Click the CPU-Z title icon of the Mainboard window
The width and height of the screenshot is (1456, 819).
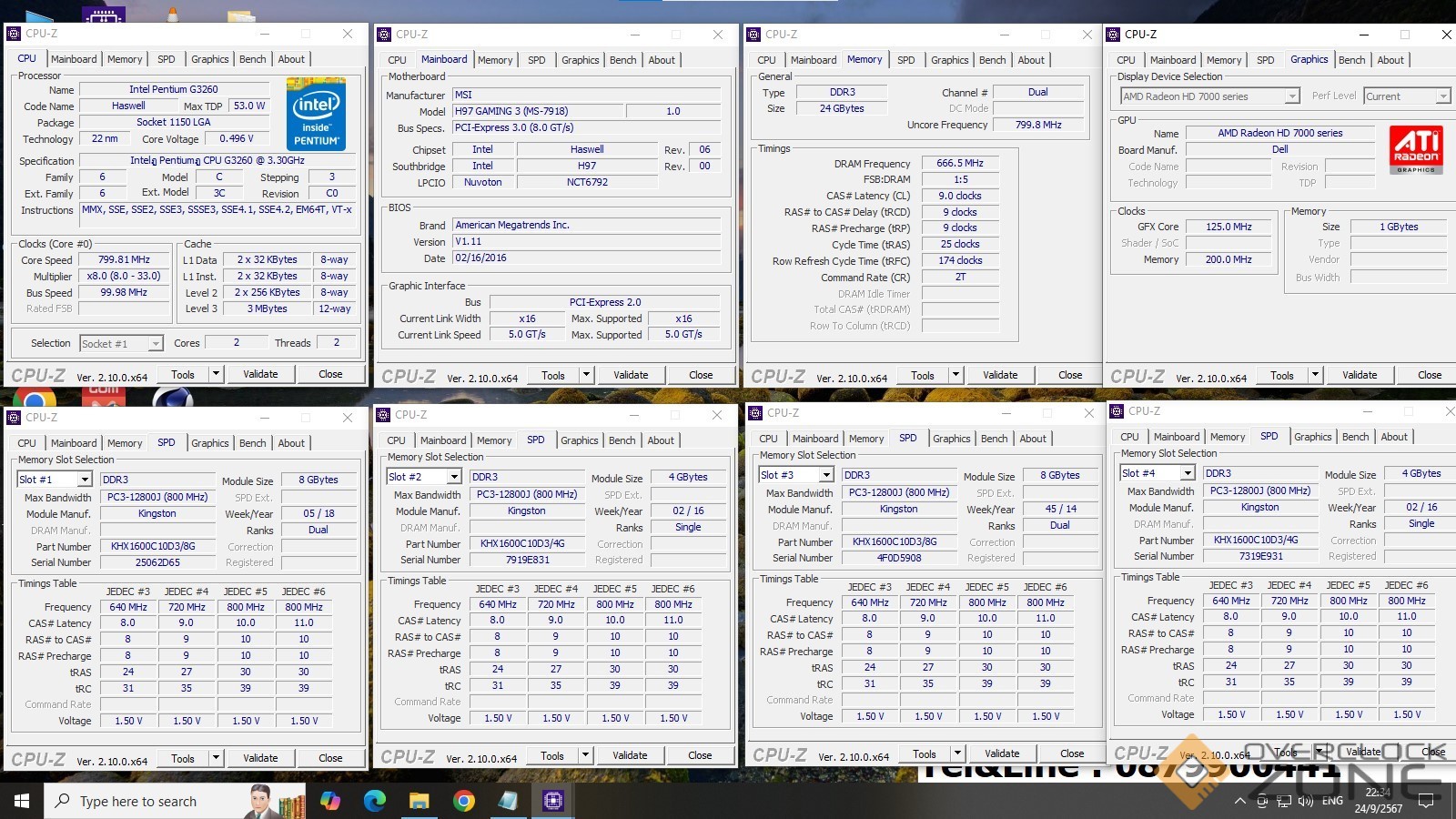[x=384, y=35]
